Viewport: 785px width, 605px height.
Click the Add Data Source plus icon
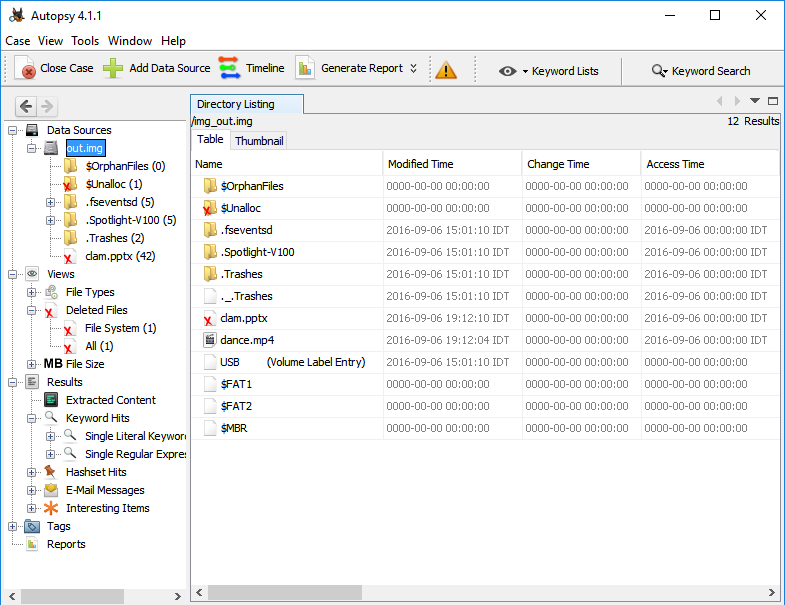click(x=114, y=68)
